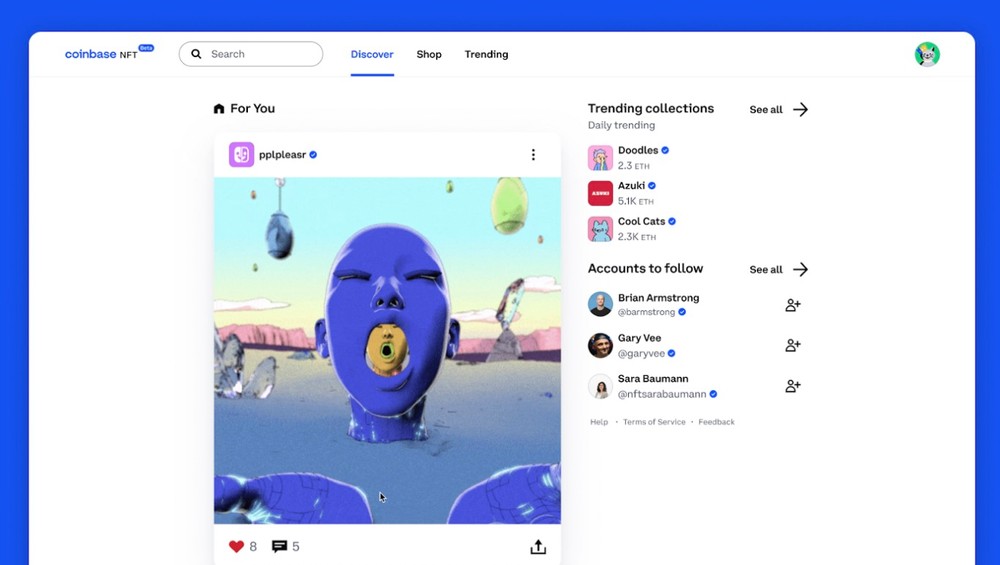This screenshot has height=565, width=1000.
Task: Click the @nftsarabaumann handle
Action: coord(662,394)
